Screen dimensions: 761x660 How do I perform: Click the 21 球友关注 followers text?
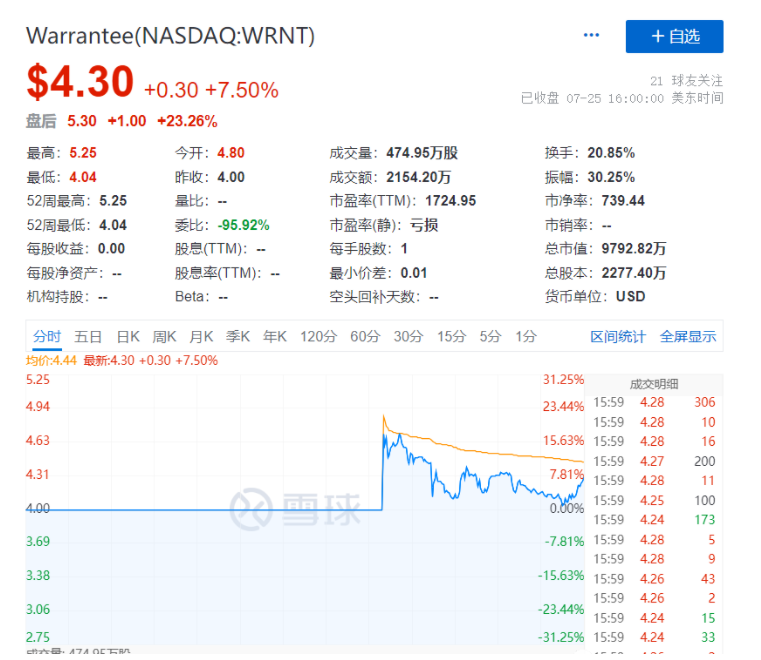click(686, 81)
